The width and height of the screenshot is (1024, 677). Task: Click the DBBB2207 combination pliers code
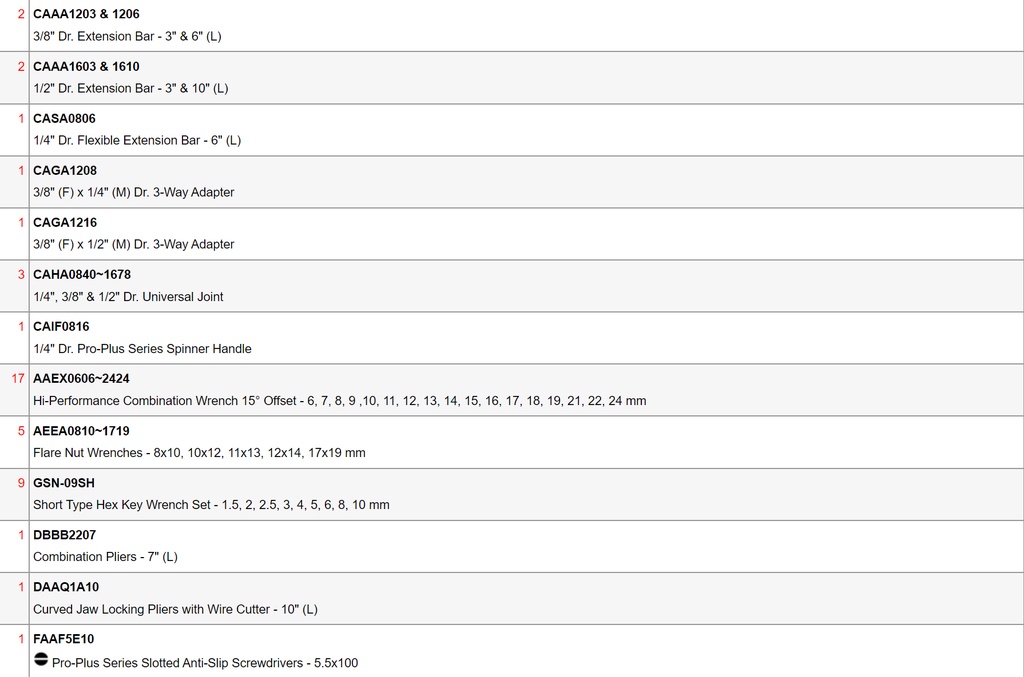click(x=65, y=535)
